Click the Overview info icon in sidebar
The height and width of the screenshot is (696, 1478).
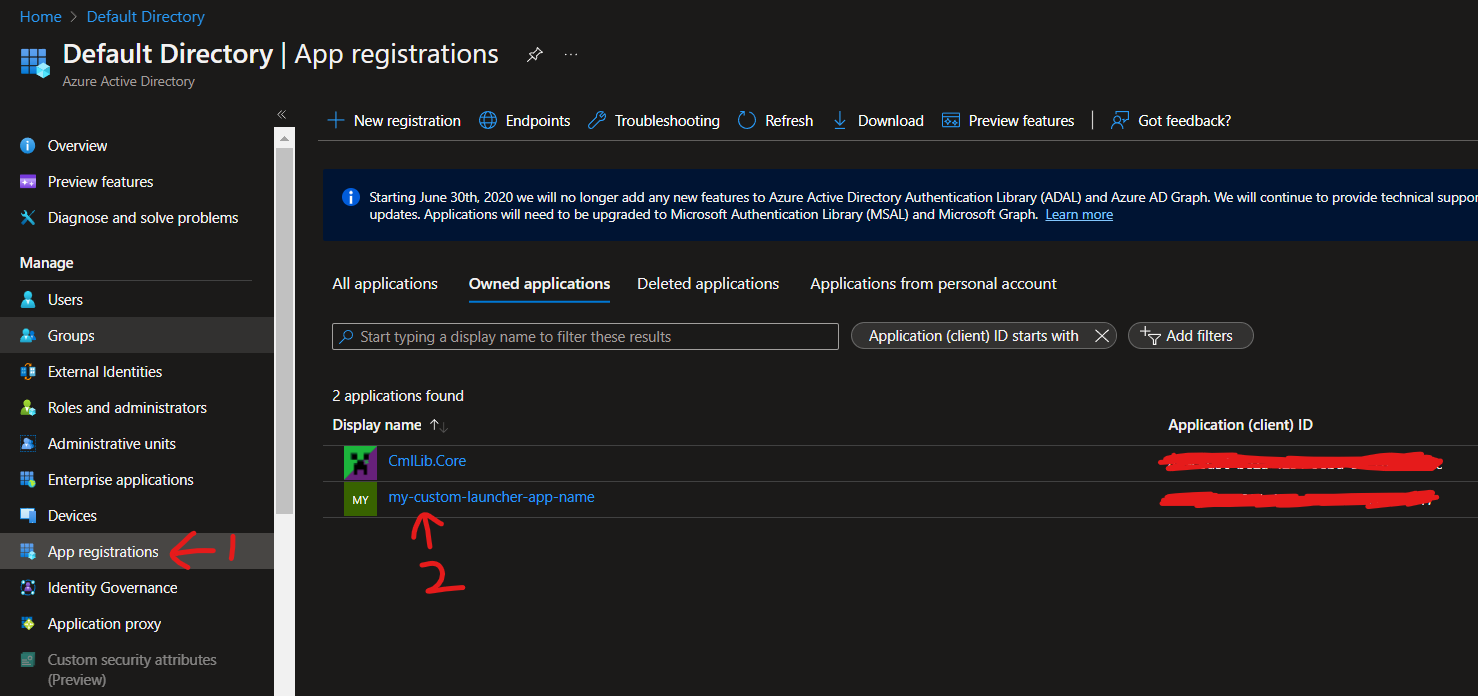click(28, 146)
